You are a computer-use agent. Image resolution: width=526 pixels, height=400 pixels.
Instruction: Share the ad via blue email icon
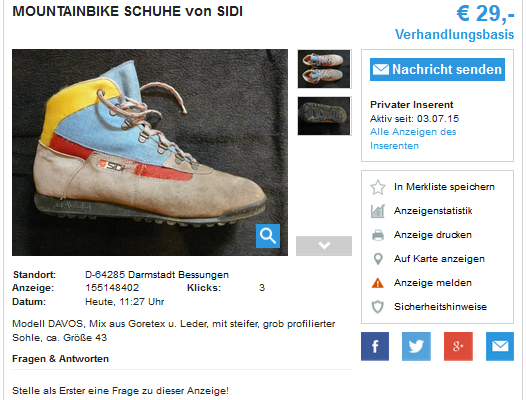tap(500, 346)
